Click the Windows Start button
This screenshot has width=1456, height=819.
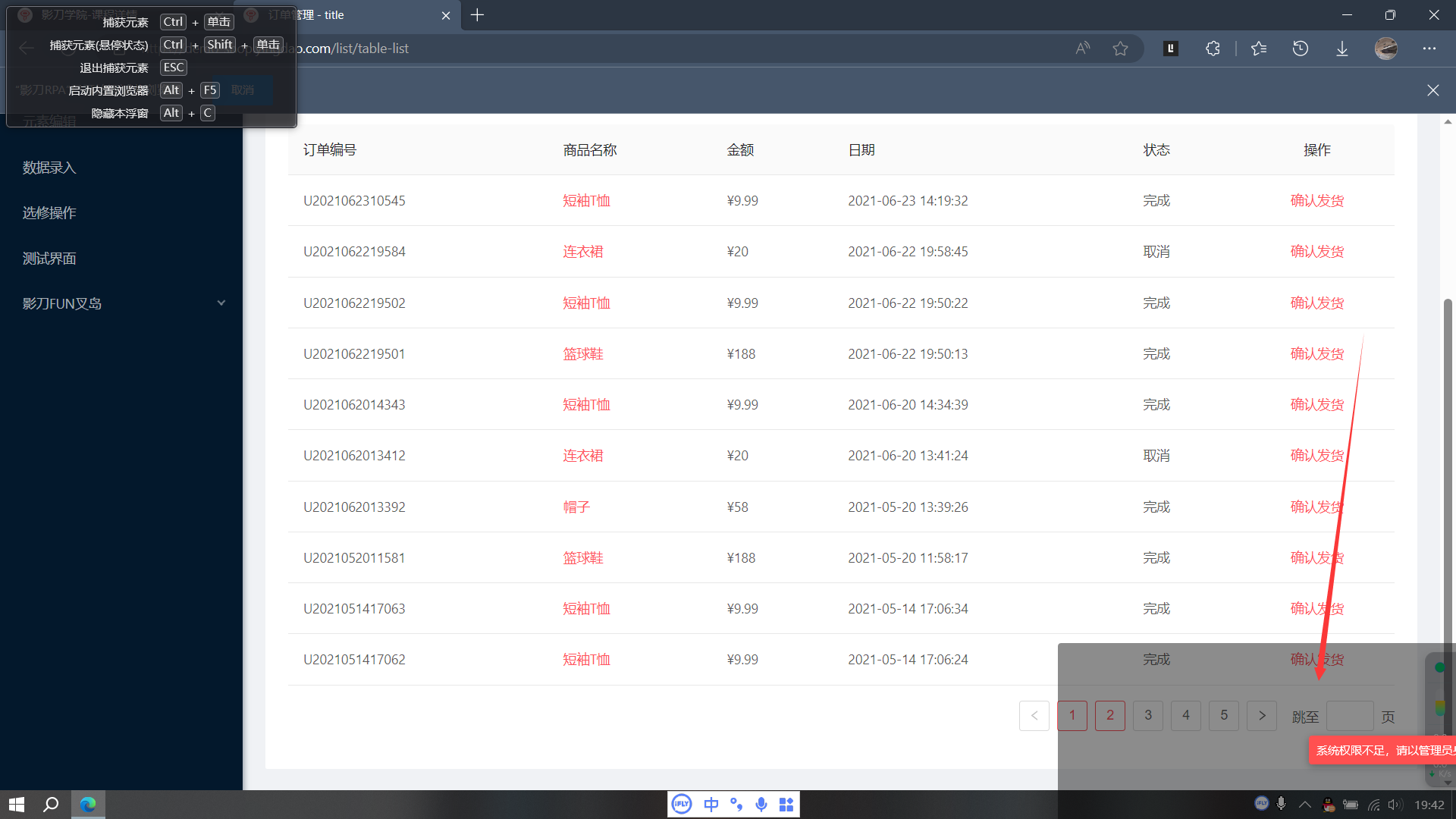17,804
